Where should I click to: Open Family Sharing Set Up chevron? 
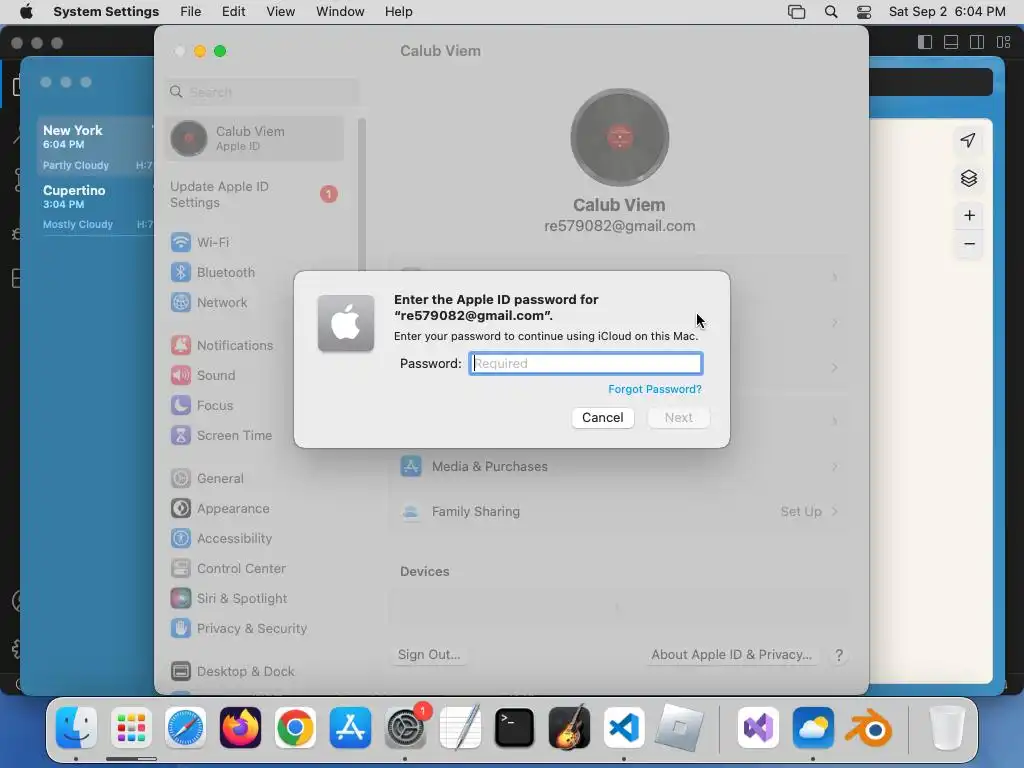point(835,511)
